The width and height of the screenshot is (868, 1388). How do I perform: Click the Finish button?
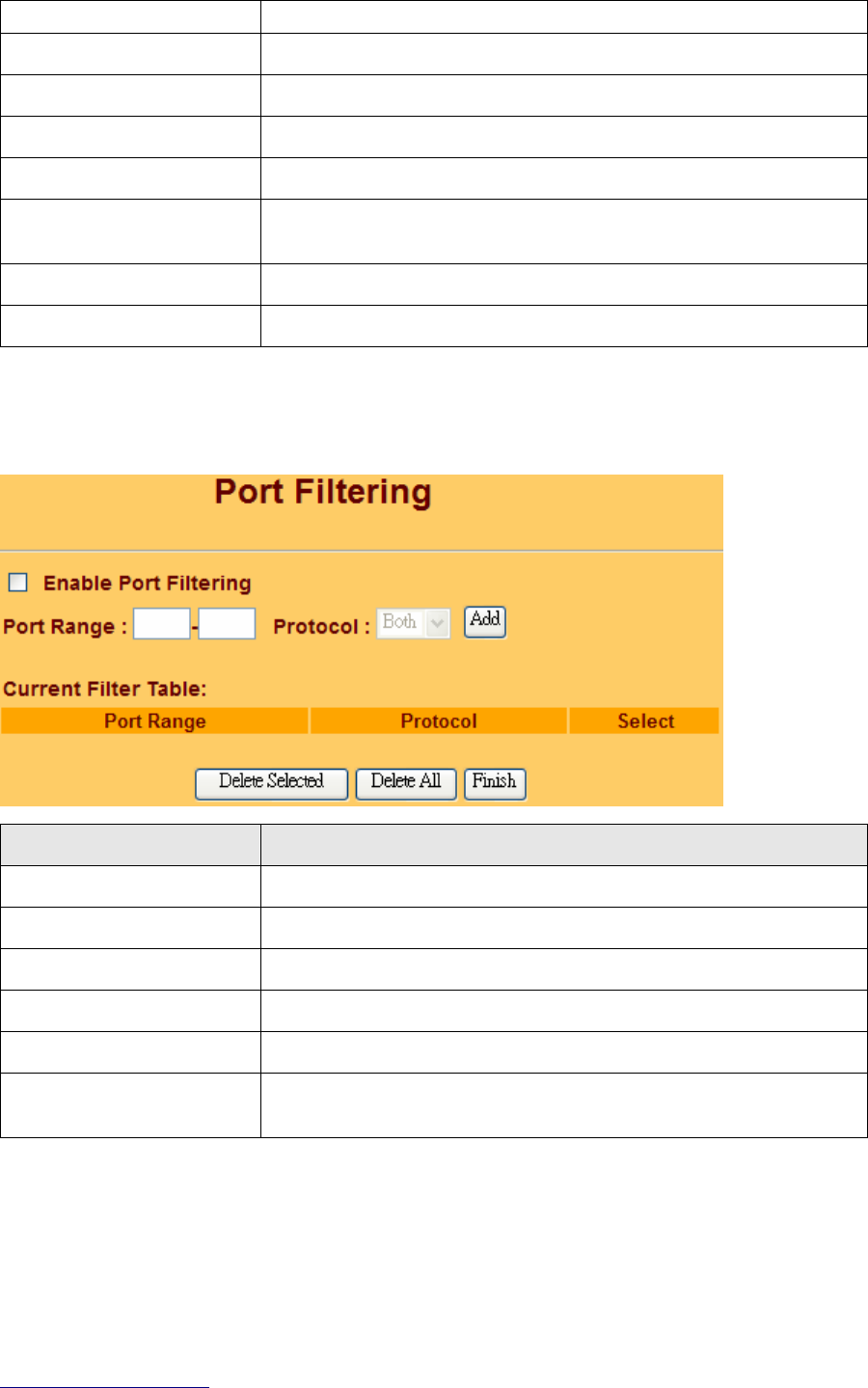(495, 782)
